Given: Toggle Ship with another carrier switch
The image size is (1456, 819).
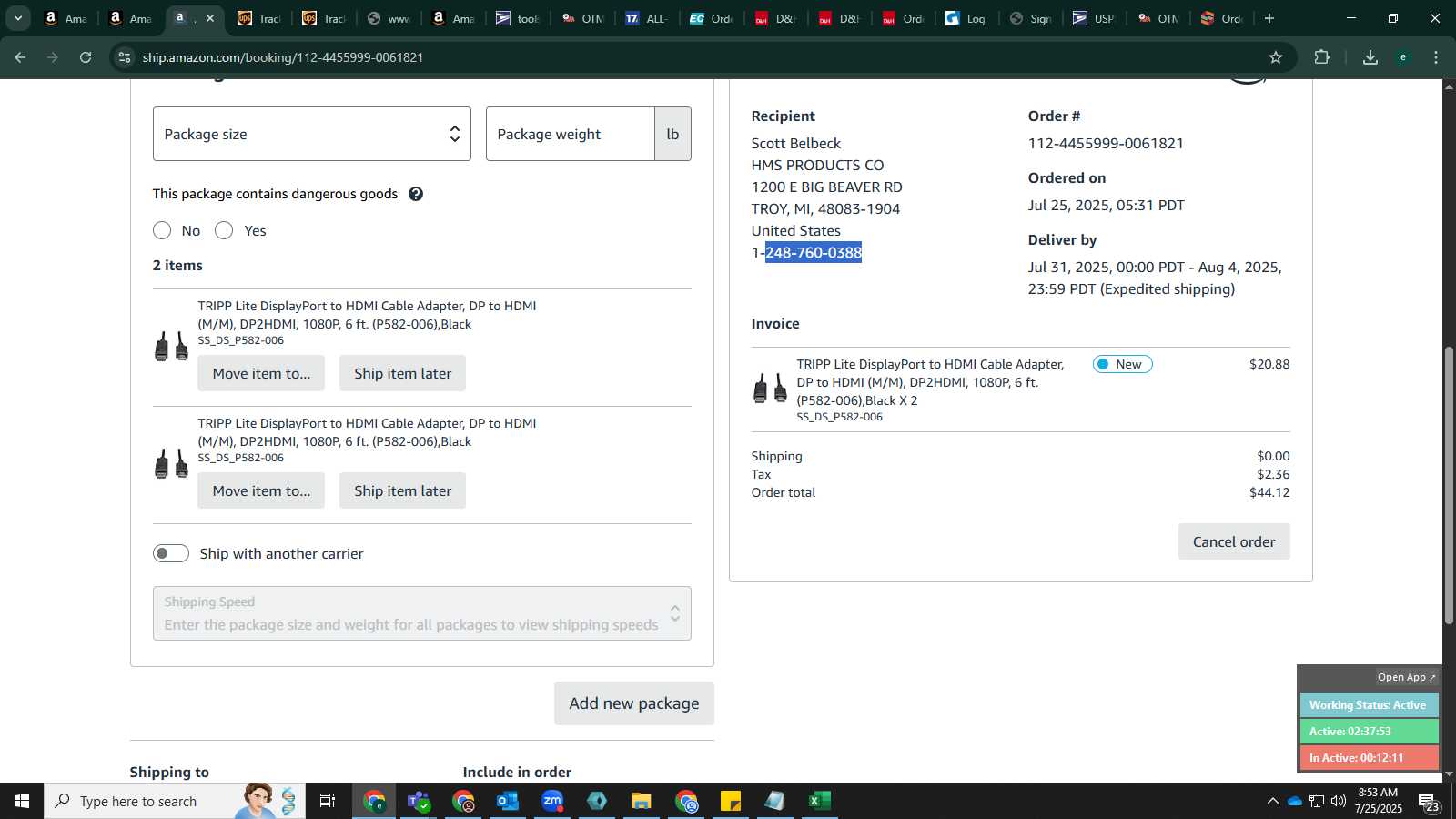Looking at the screenshot, I should tap(171, 553).
